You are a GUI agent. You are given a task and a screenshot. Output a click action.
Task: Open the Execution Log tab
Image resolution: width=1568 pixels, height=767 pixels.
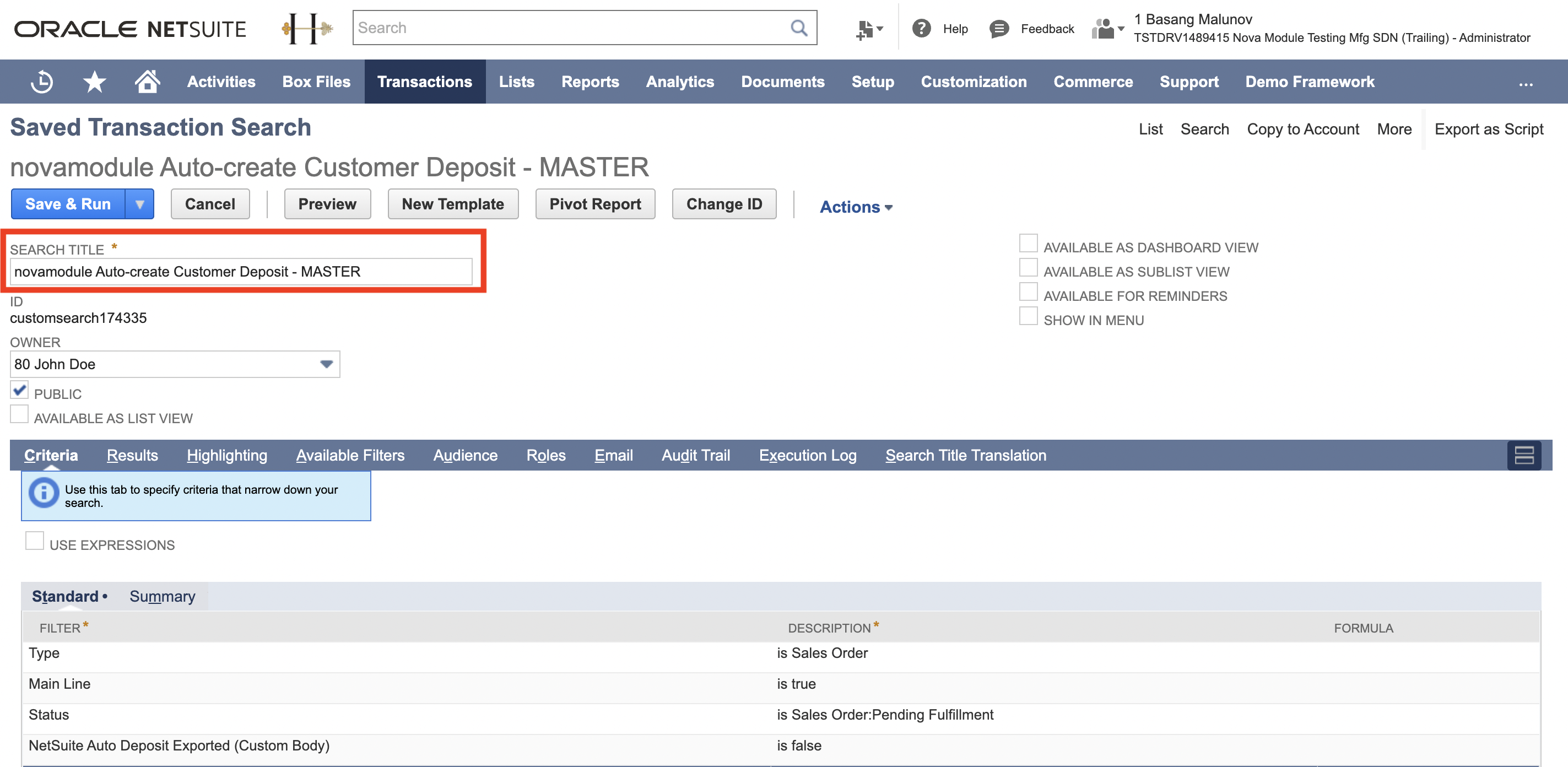[x=807, y=455]
